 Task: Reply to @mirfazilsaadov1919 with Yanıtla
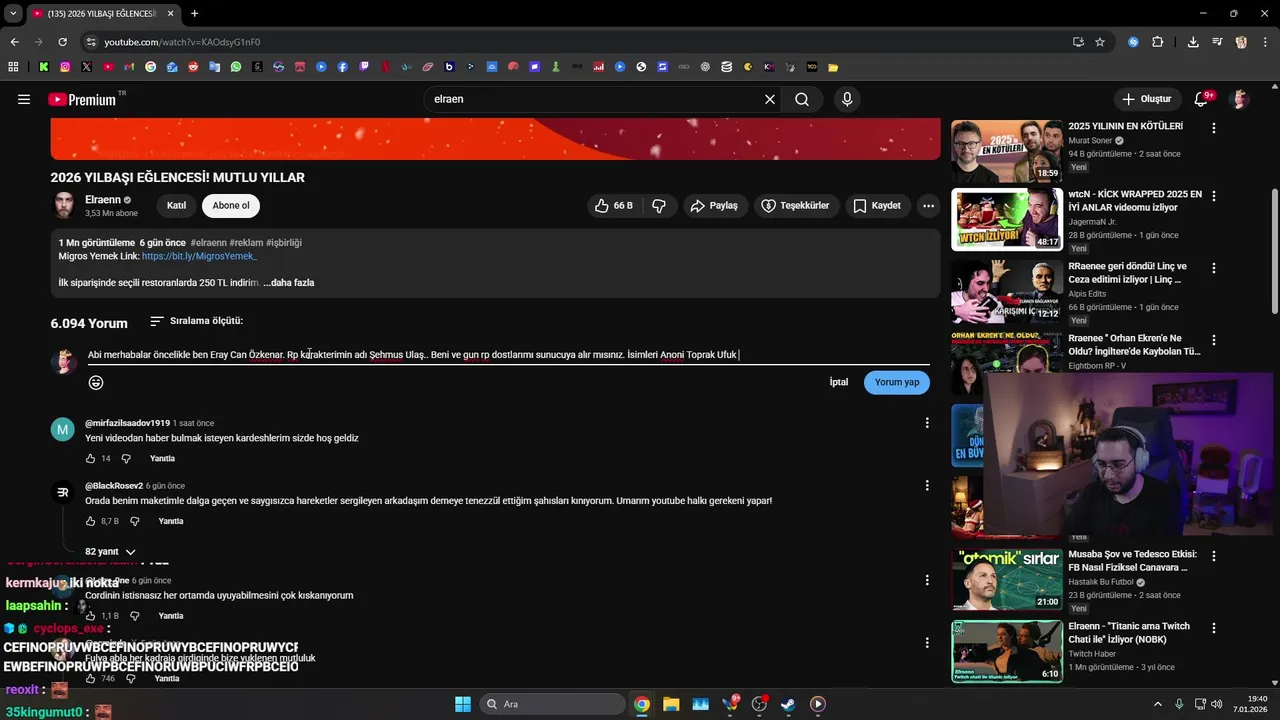tap(162, 458)
